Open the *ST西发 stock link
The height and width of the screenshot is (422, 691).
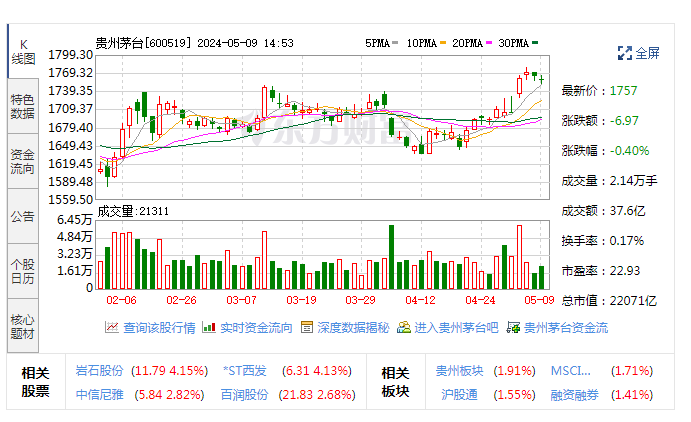coord(245,370)
